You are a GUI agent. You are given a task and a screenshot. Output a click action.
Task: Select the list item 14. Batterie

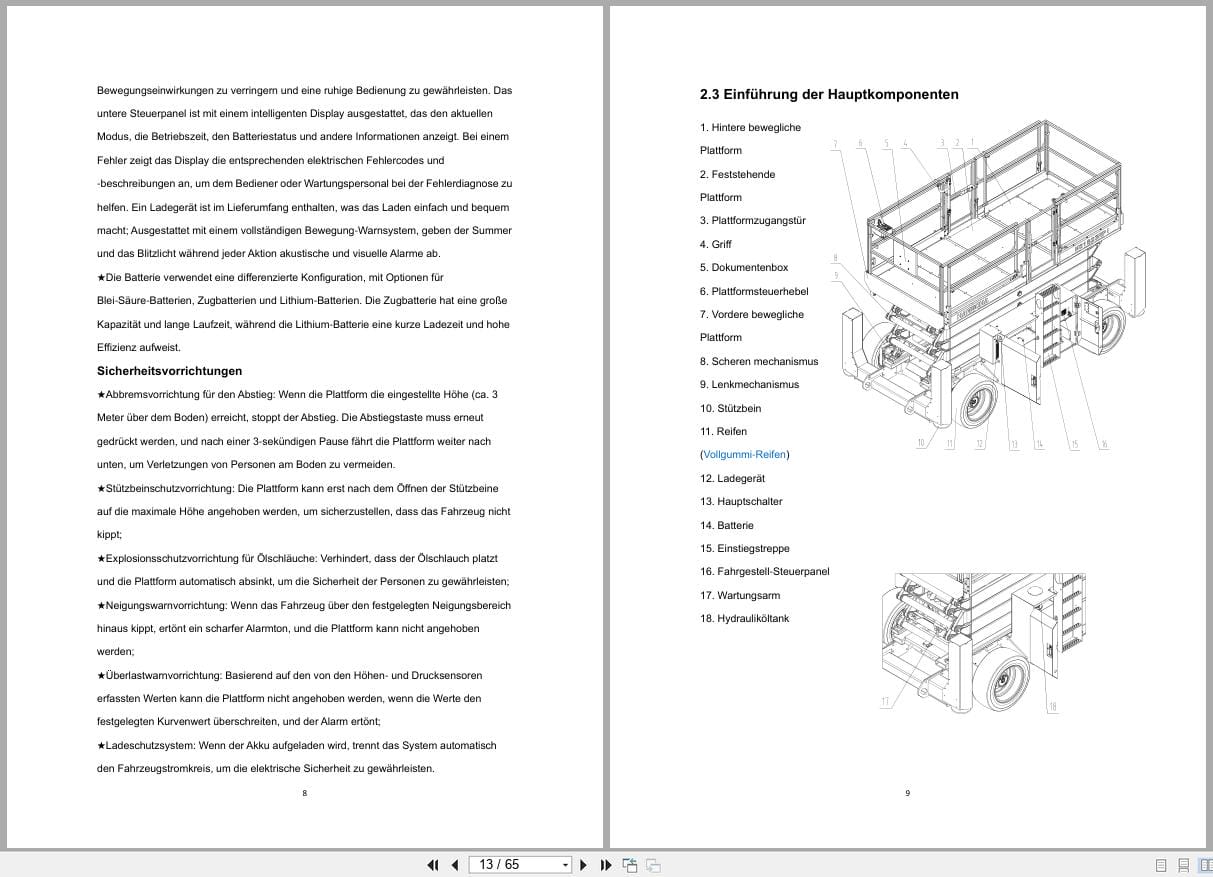coord(727,525)
